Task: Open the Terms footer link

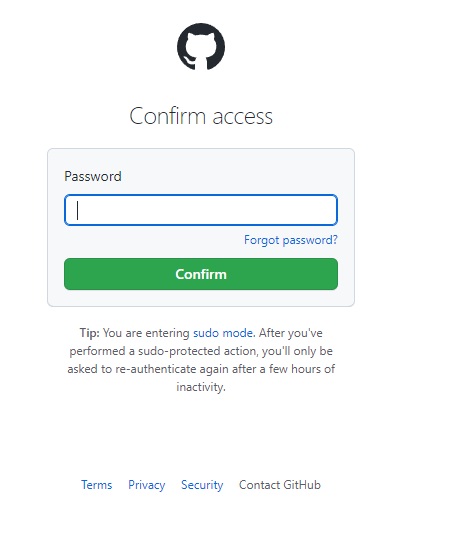Action: click(x=97, y=485)
